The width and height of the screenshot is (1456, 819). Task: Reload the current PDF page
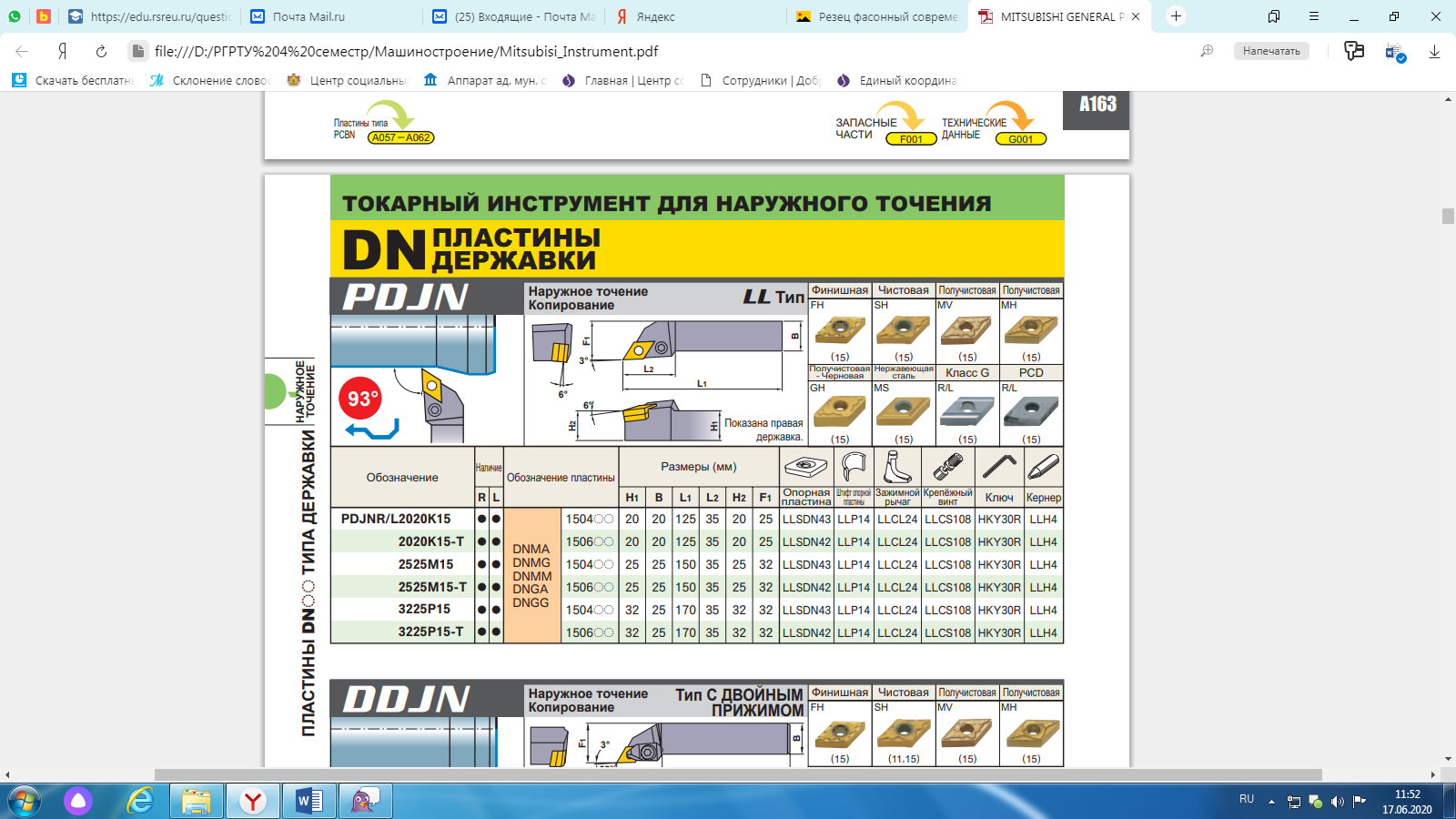pos(101,51)
